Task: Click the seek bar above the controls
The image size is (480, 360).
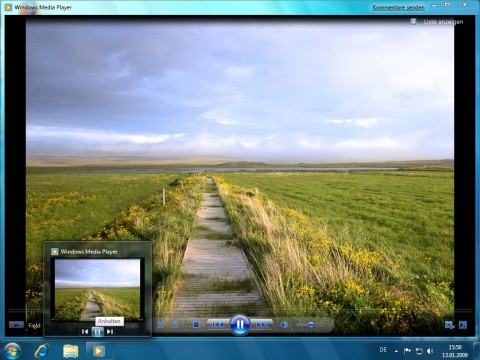Action: point(240,311)
